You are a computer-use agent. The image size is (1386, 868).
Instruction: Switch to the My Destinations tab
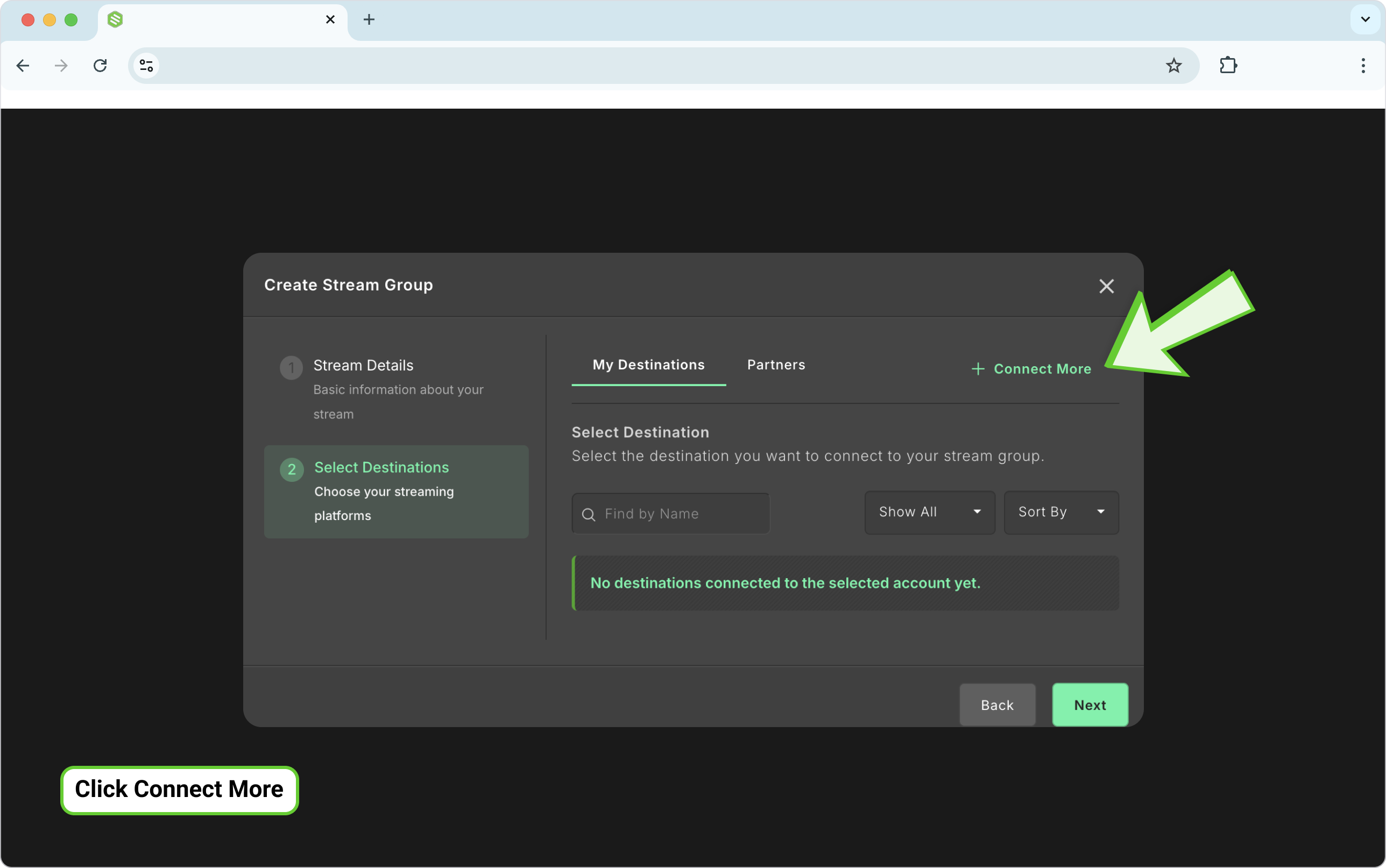pyautogui.click(x=649, y=365)
